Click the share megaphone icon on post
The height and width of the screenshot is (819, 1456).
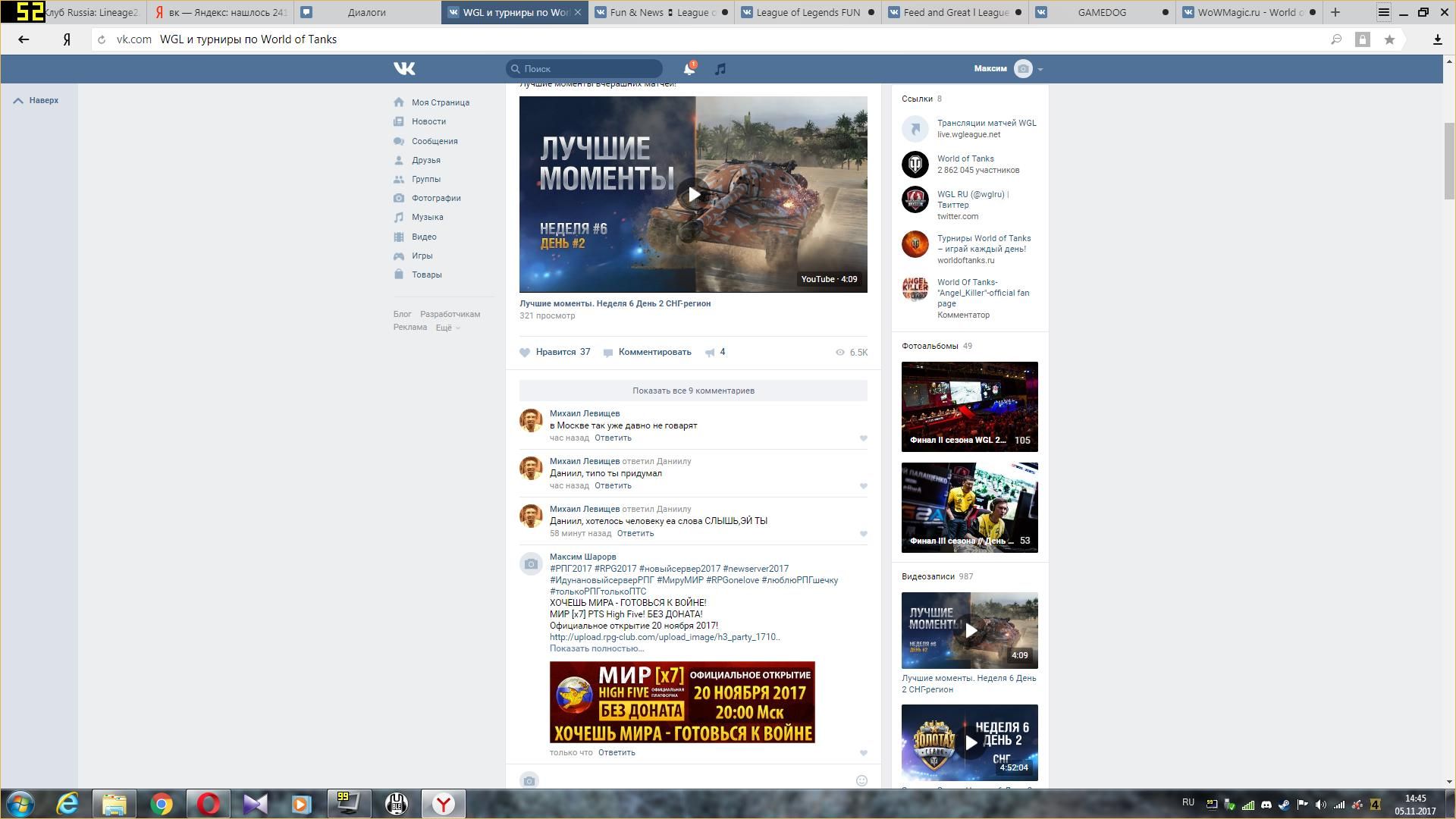[x=710, y=353]
